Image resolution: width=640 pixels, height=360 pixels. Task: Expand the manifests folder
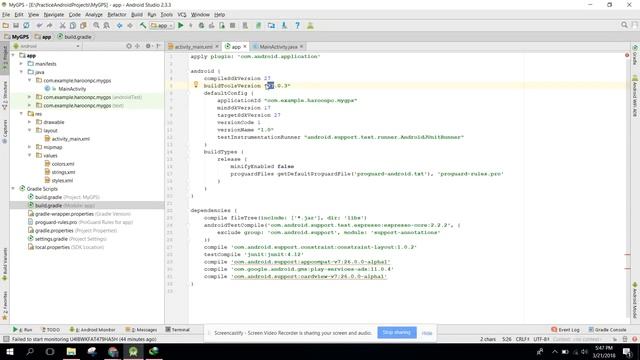(x=22, y=64)
